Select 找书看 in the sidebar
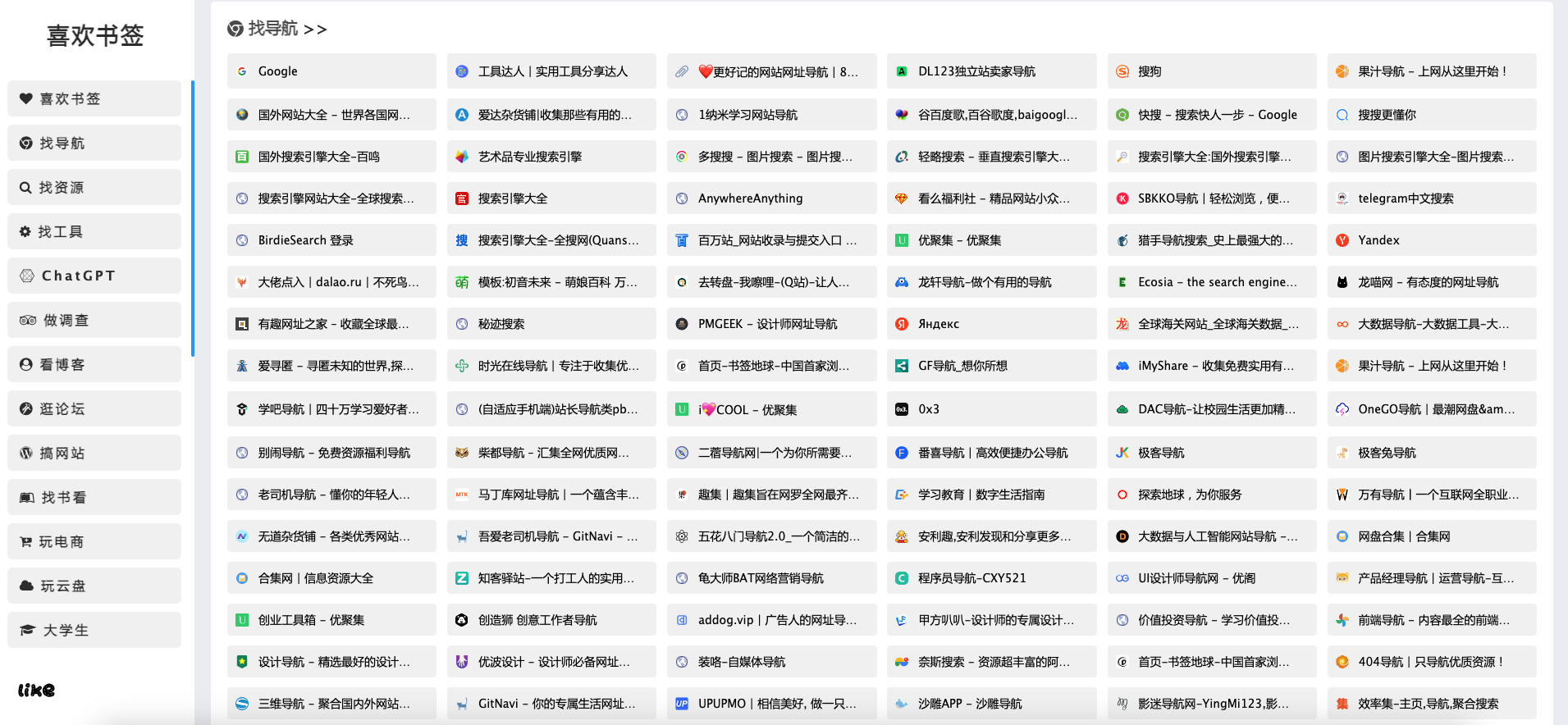 pyautogui.click(x=94, y=497)
